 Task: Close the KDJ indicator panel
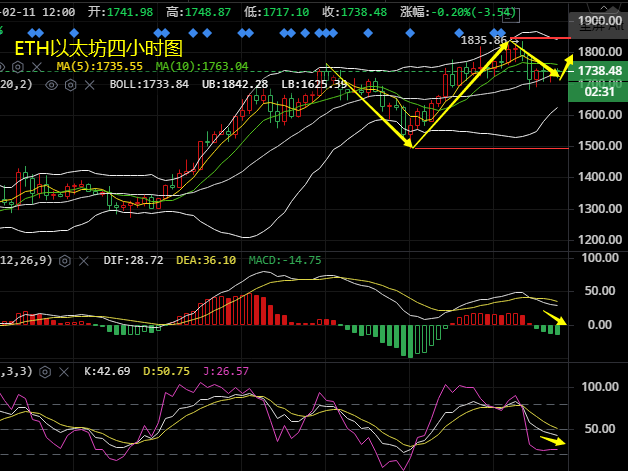point(64,371)
